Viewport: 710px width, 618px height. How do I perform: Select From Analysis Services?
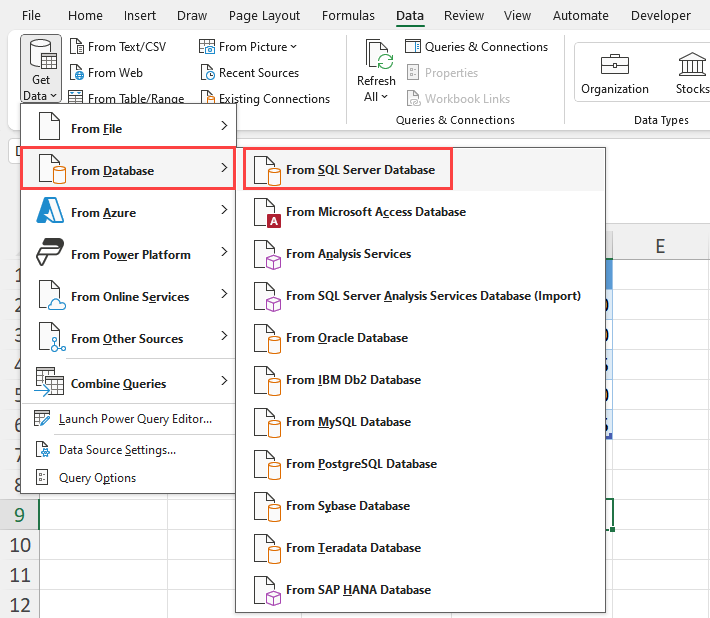coord(420,254)
